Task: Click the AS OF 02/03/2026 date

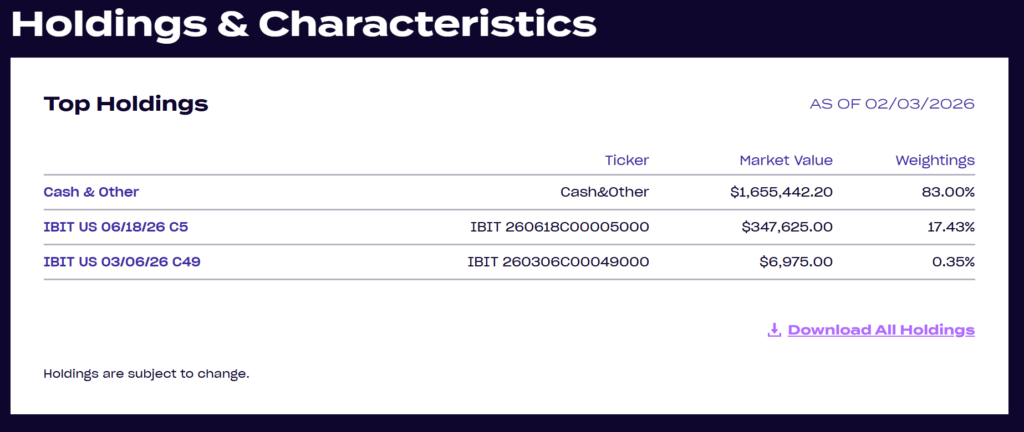Action: 892,104
